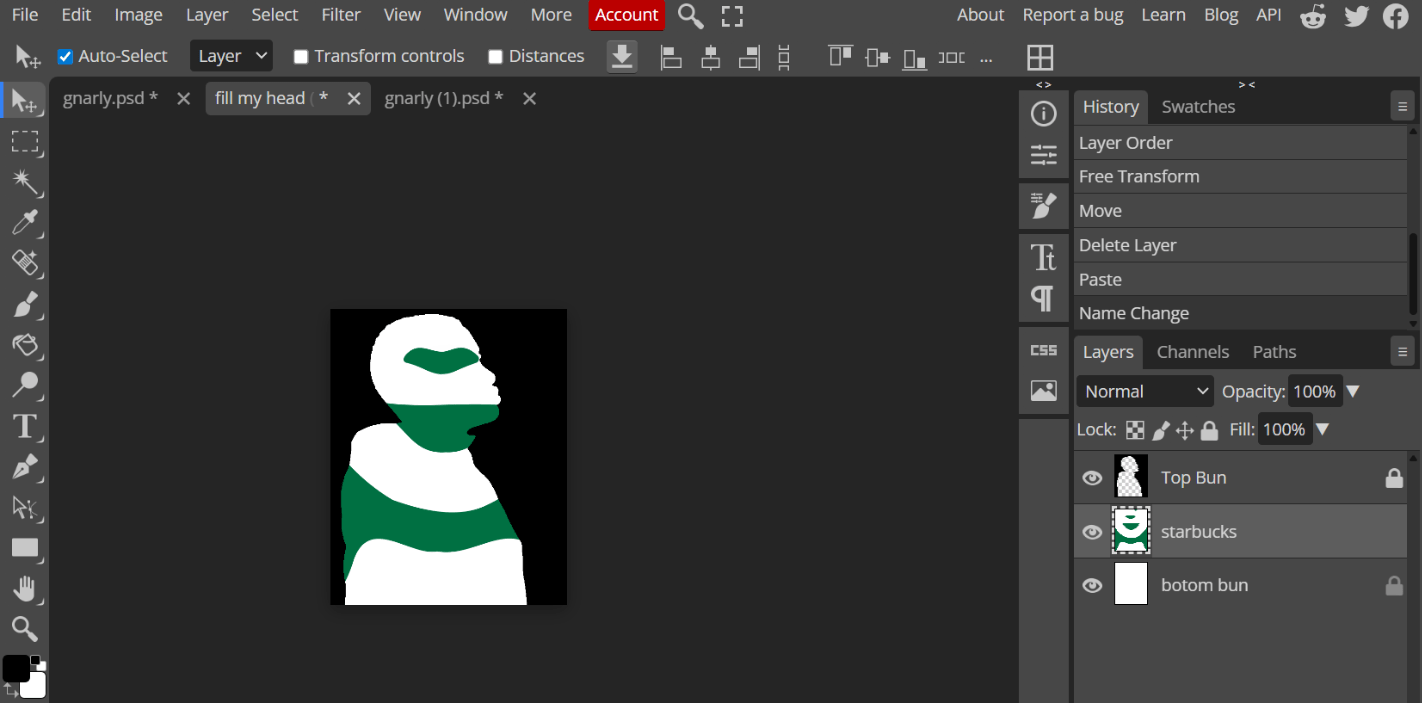
Task: Hide the Top Bun layer
Action: pyautogui.click(x=1092, y=478)
